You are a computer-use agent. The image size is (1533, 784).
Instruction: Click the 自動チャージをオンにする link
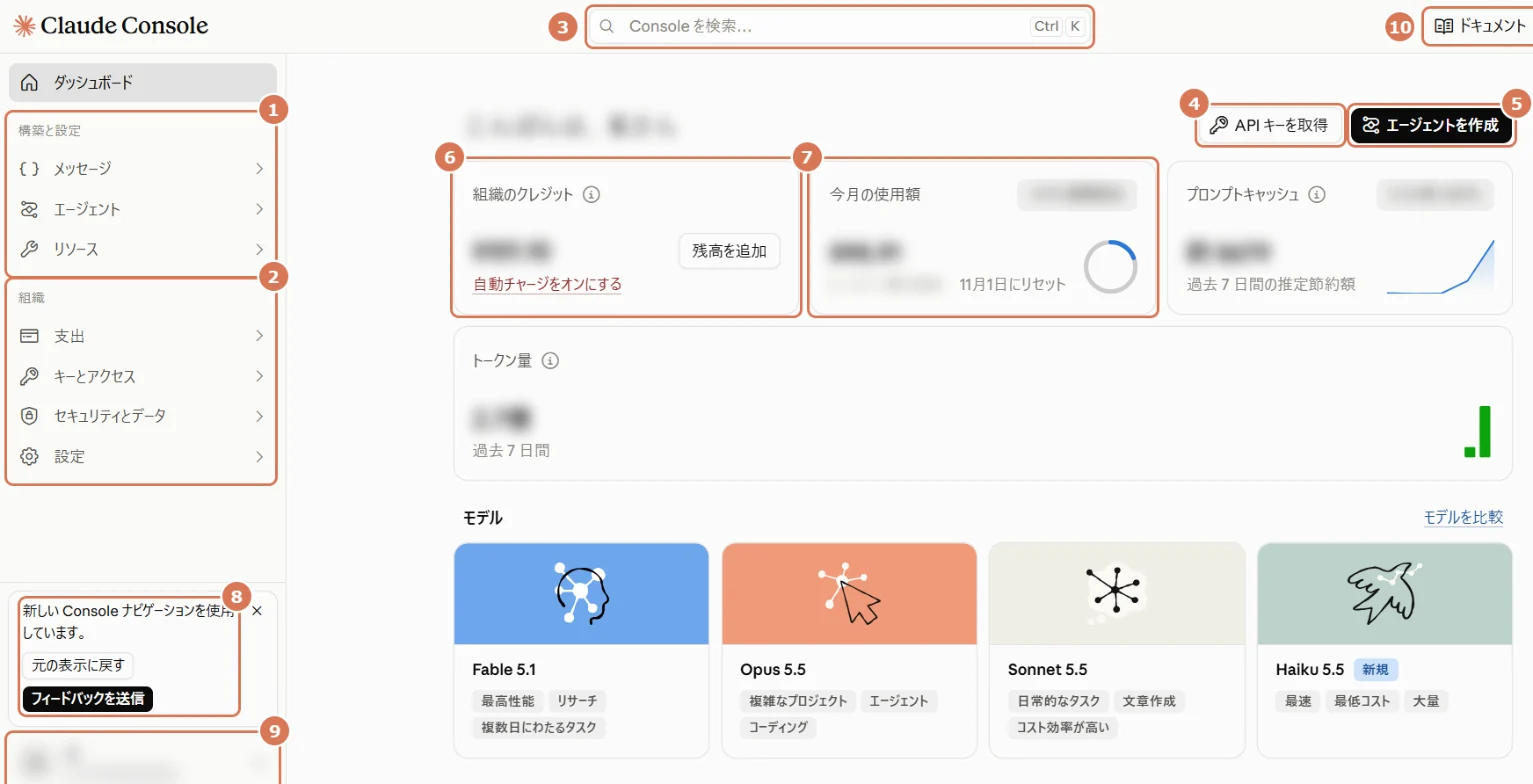point(547,284)
